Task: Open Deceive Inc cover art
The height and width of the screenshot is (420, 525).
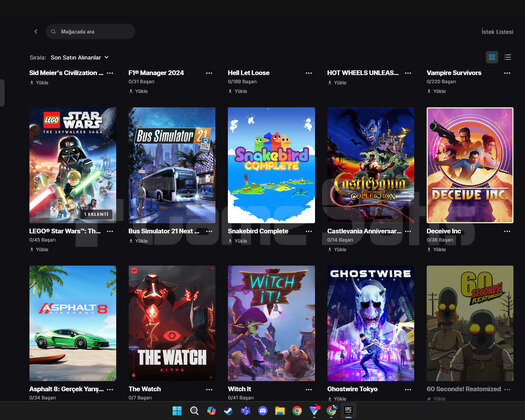Action: (x=470, y=165)
